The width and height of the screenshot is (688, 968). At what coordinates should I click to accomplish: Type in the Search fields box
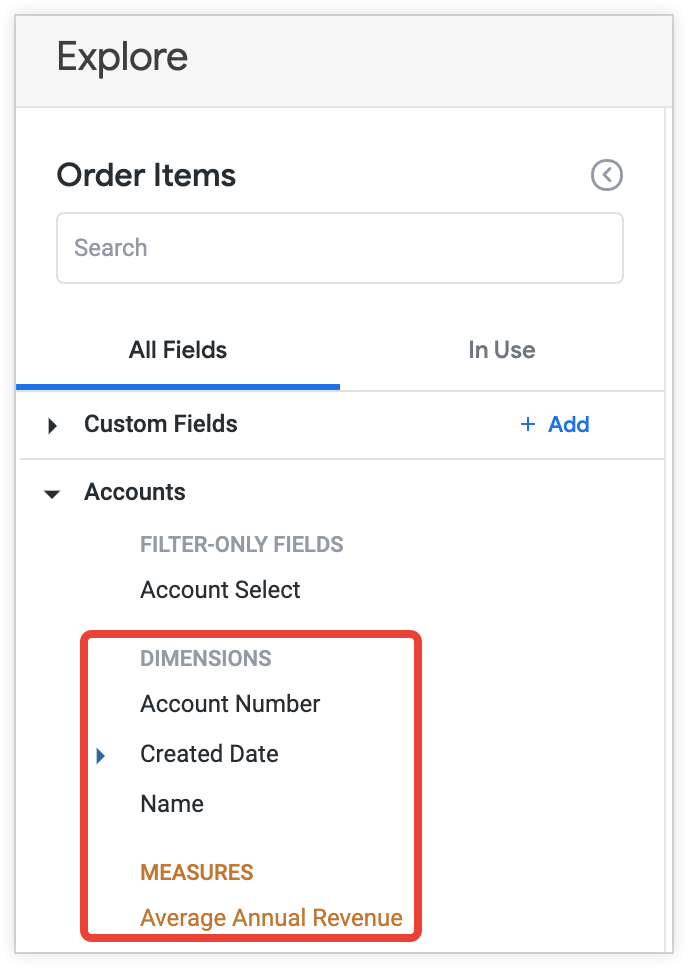340,248
